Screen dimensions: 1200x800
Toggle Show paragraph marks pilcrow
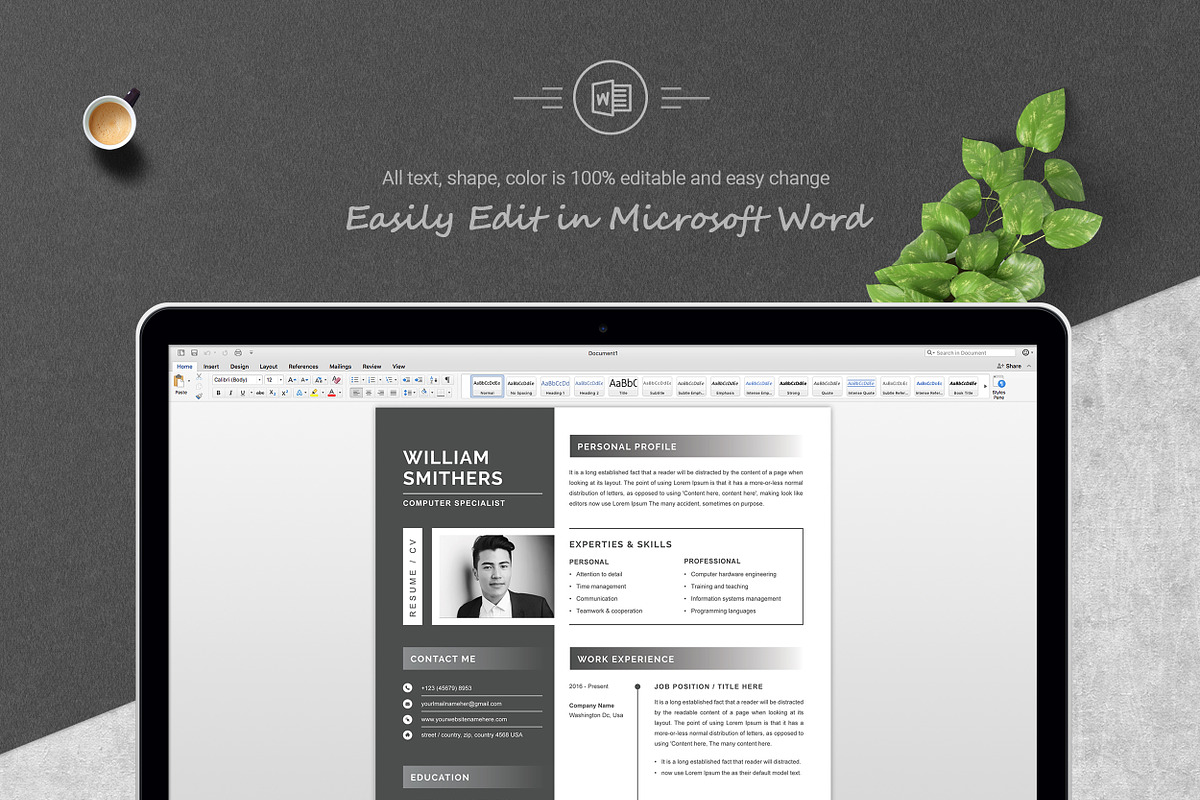point(447,380)
